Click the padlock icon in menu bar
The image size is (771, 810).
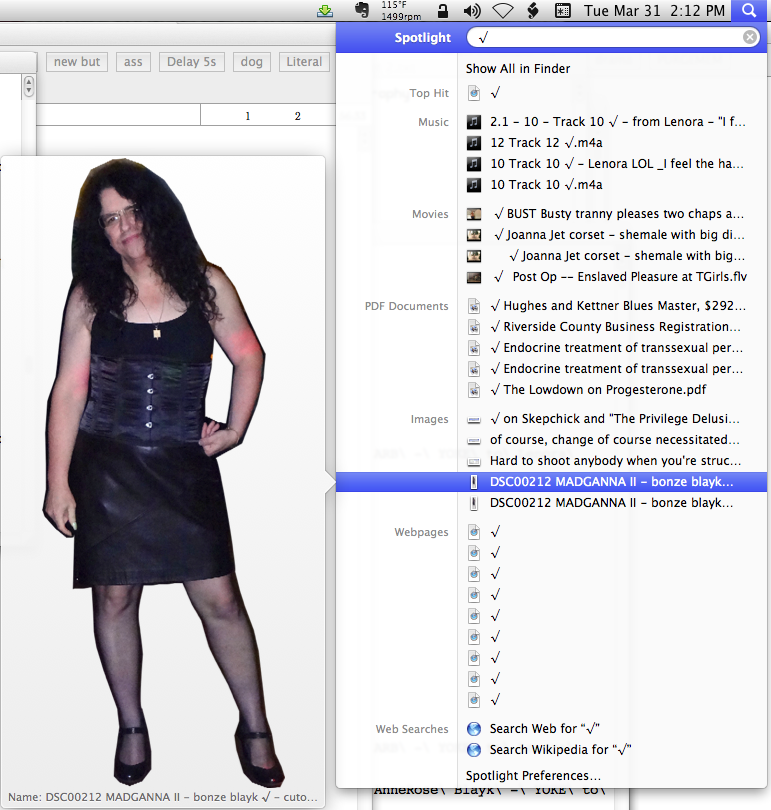pos(442,11)
